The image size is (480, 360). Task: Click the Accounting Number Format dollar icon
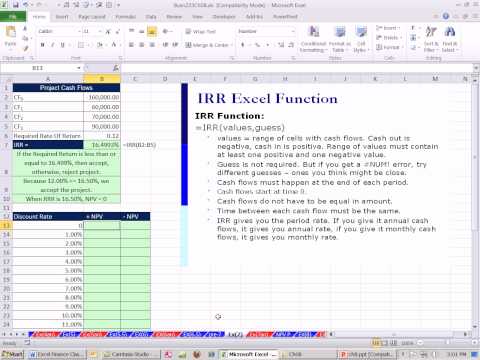(243, 45)
